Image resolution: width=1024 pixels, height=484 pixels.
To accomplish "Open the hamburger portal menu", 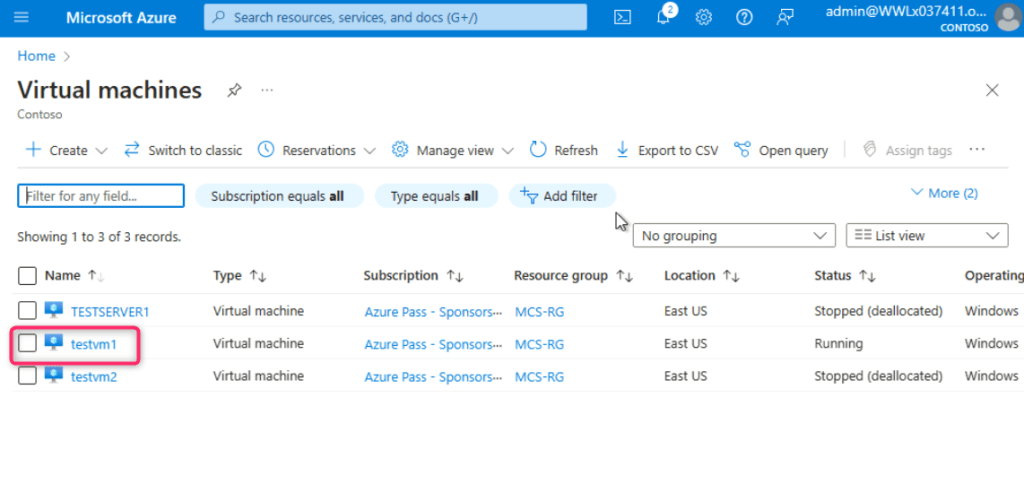I will point(22,17).
